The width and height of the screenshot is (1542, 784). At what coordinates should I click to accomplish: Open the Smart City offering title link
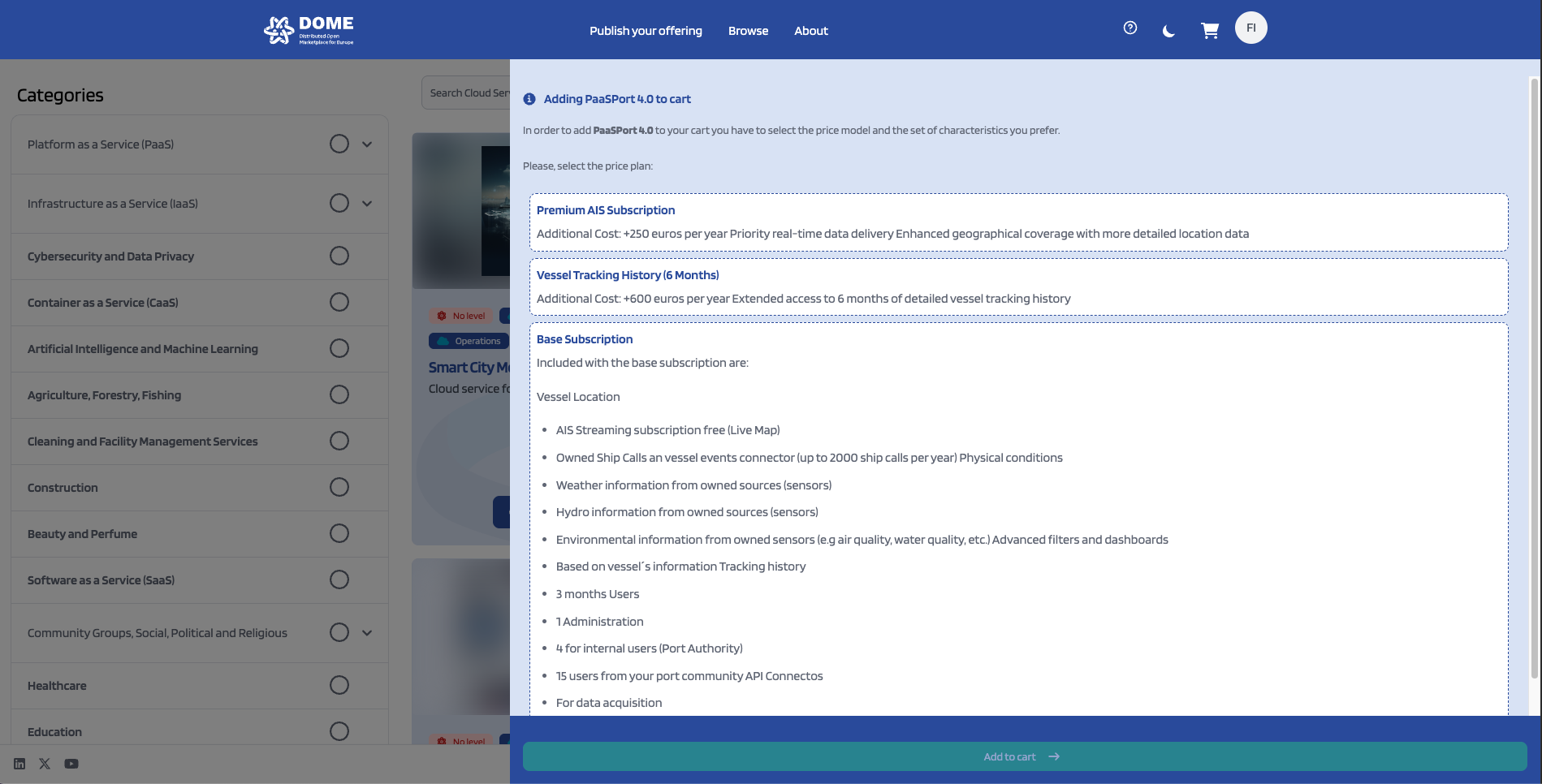pos(469,368)
